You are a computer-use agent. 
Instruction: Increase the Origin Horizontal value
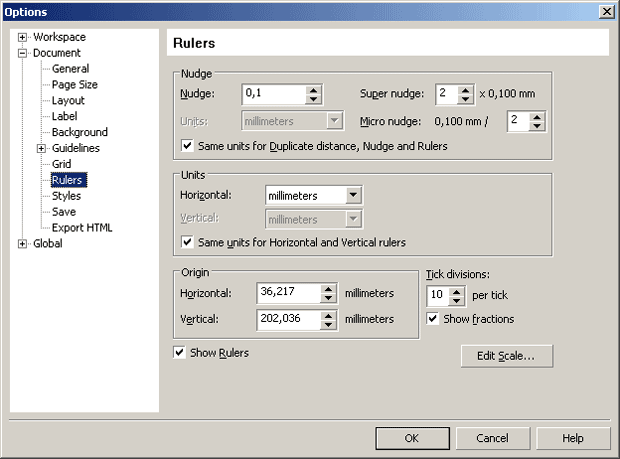[328, 289]
